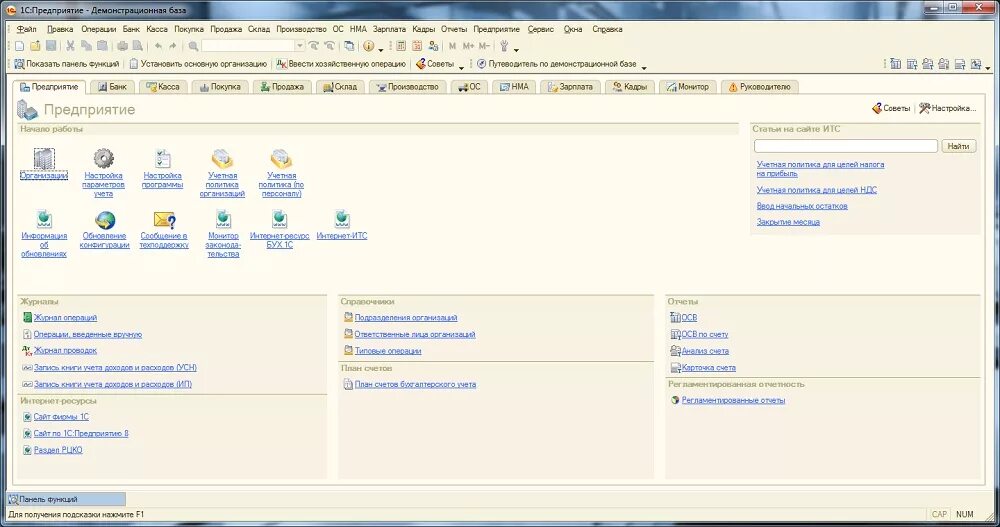Click the tools wrench toolbar icon
Image resolution: width=1000 pixels, height=527 pixels.
point(504,46)
